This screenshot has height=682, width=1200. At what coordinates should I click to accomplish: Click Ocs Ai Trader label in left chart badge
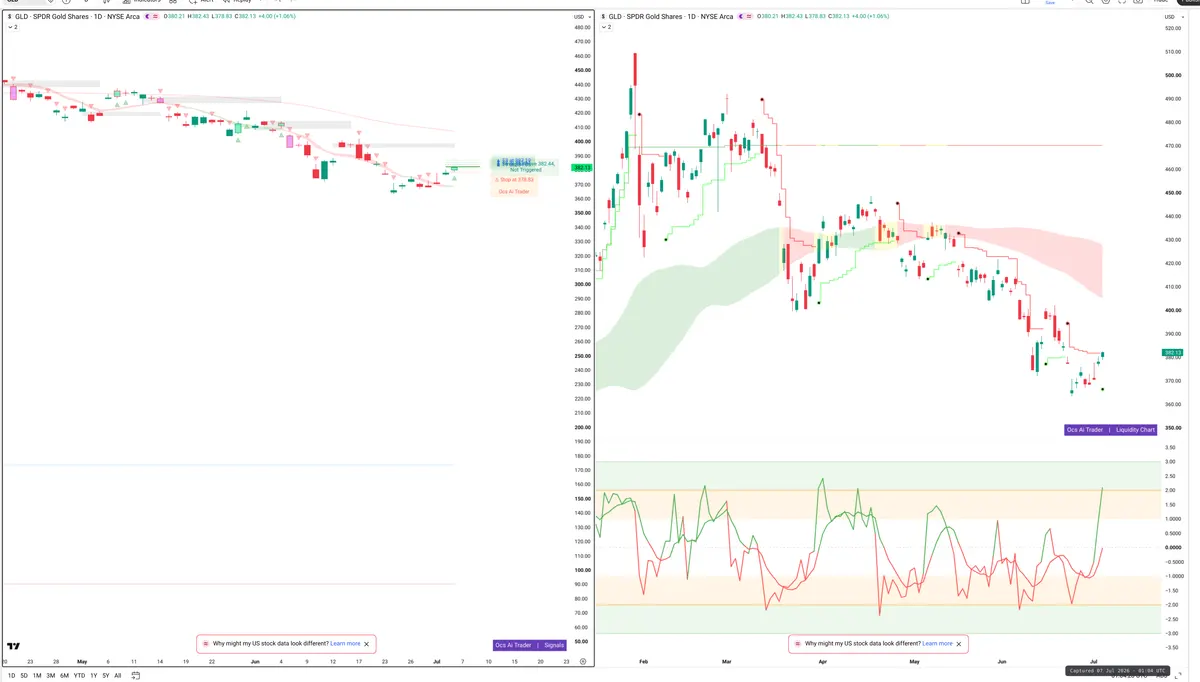(x=514, y=645)
